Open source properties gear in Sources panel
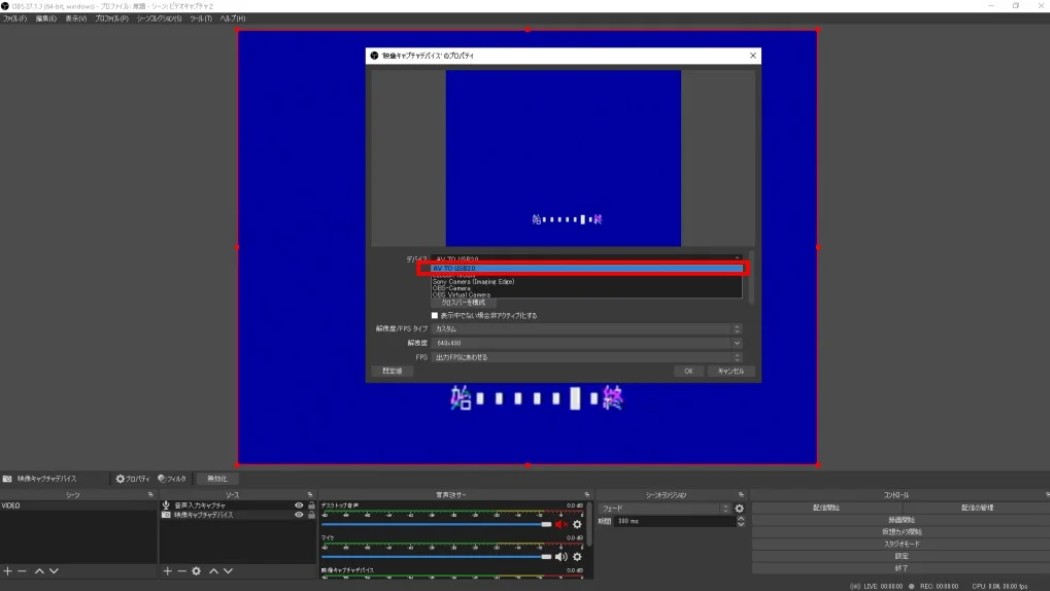Screen dimensions: 1050x591 tap(196, 571)
